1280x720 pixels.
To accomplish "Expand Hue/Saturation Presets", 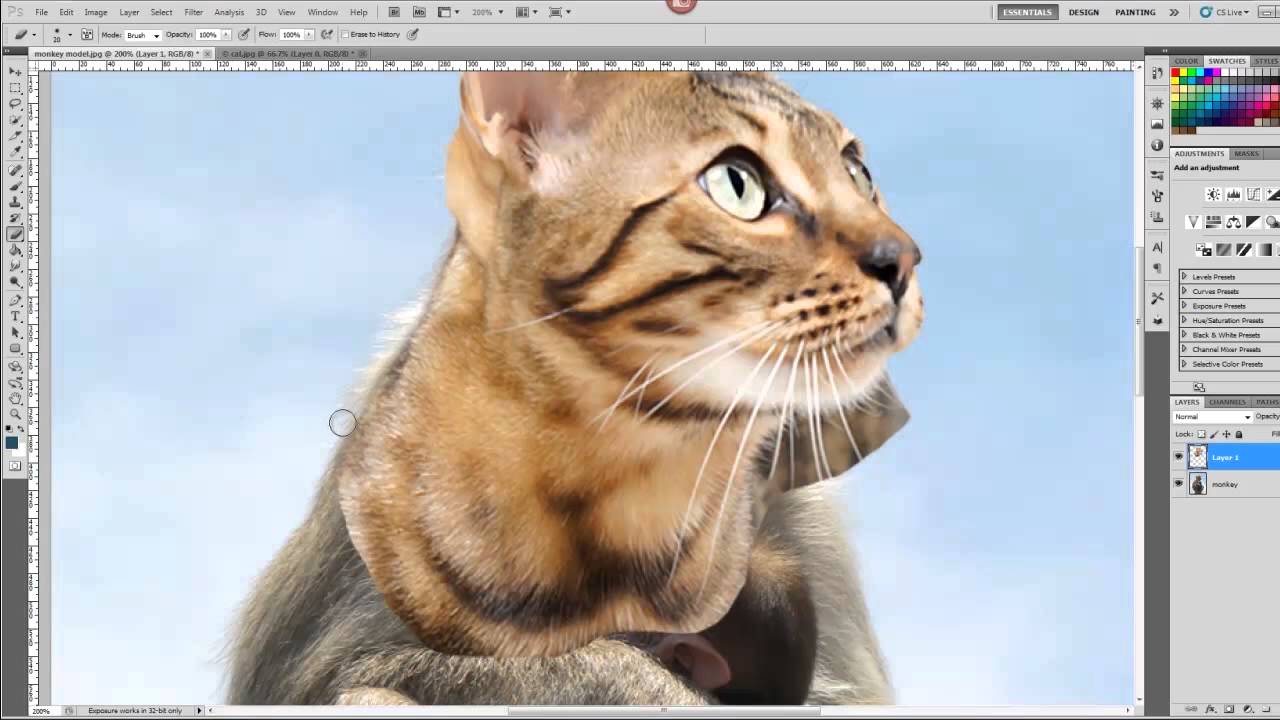I will tap(1184, 320).
